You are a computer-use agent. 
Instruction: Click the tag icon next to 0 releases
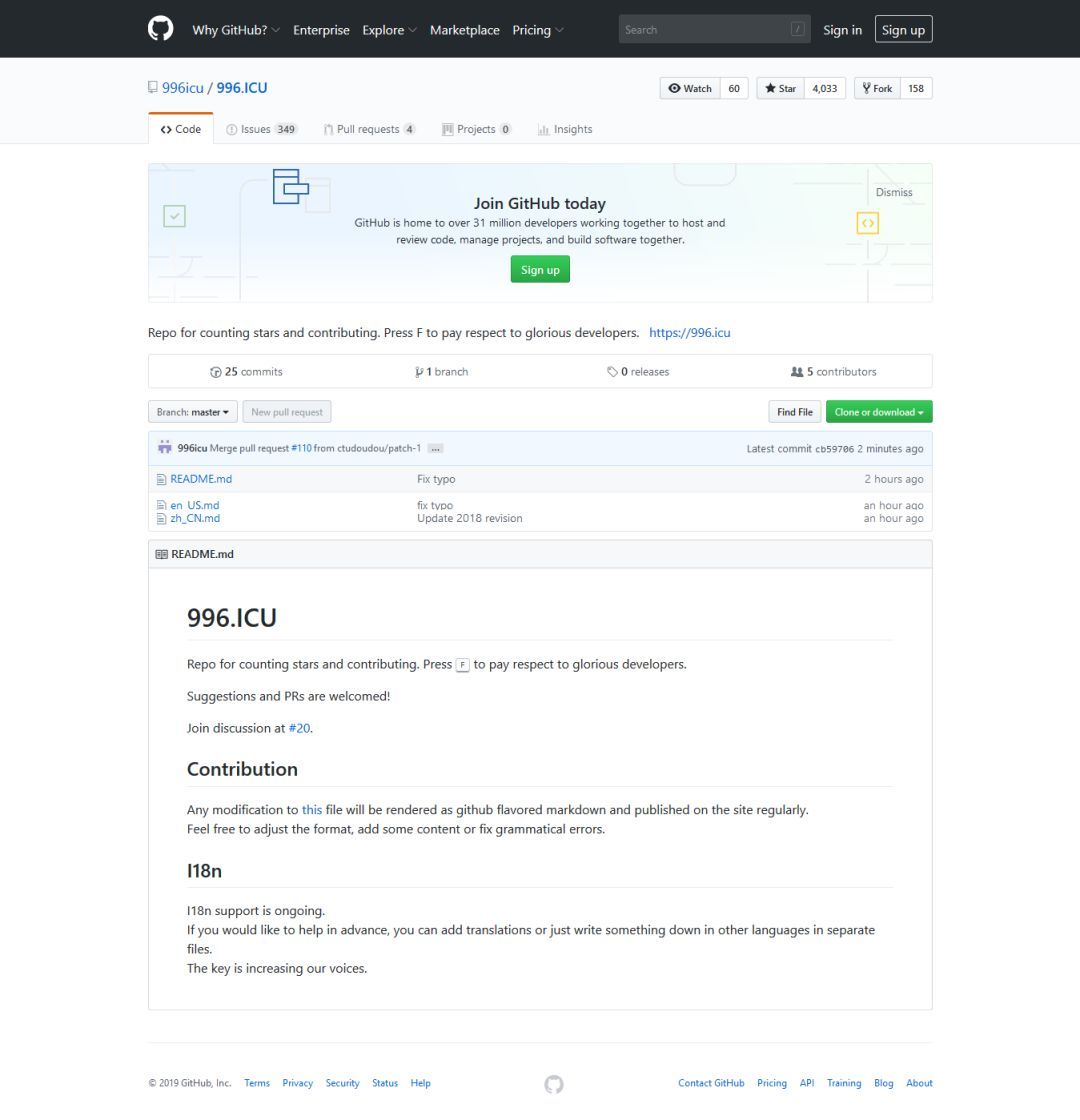(x=612, y=371)
